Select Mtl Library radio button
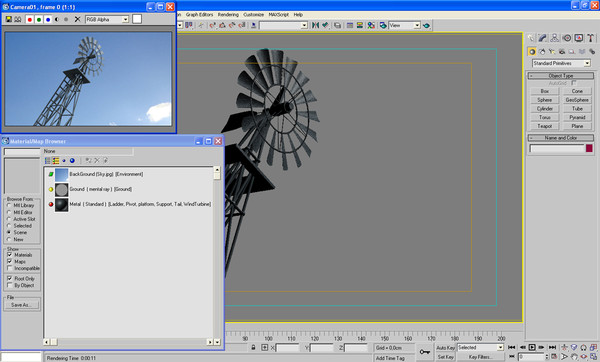The width and height of the screenshot is (600, 362). pyautogui.click(x=9, y=205)
